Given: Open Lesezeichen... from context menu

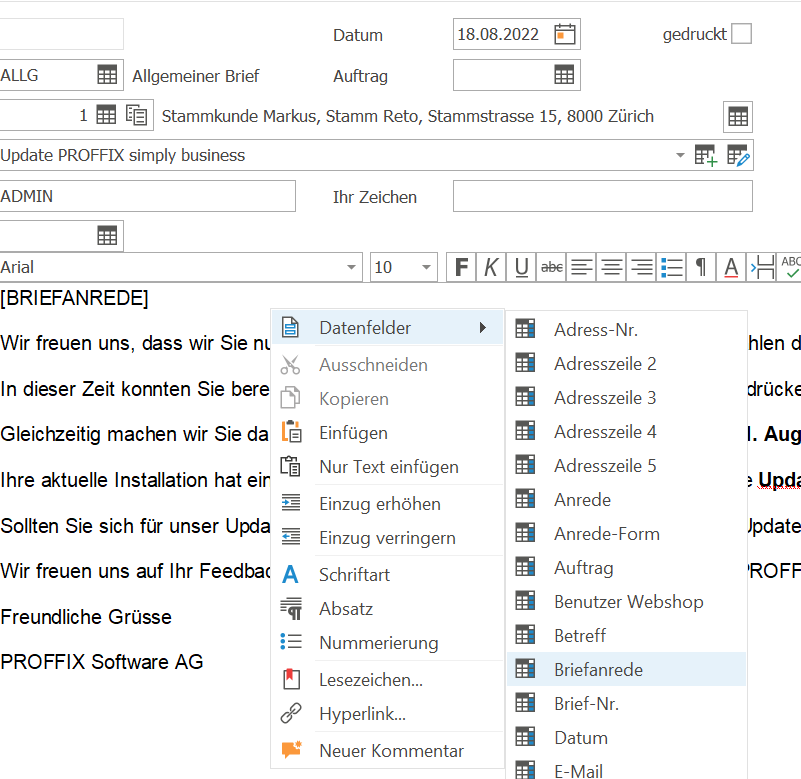Looking at the screenshot, I should 388,680.
